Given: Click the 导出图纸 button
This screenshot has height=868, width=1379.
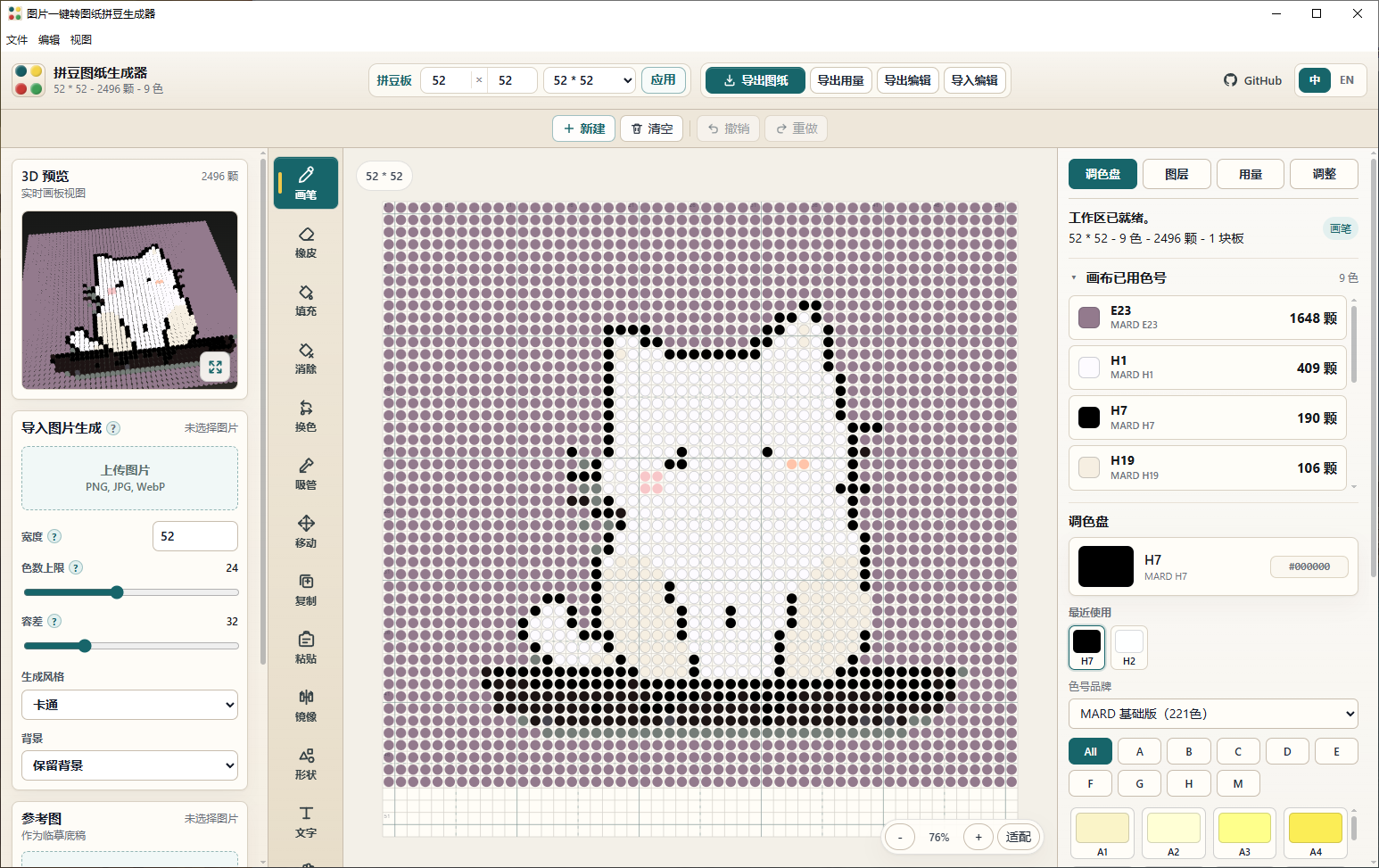Looking at the screenshot, I should tap(756, 80).
